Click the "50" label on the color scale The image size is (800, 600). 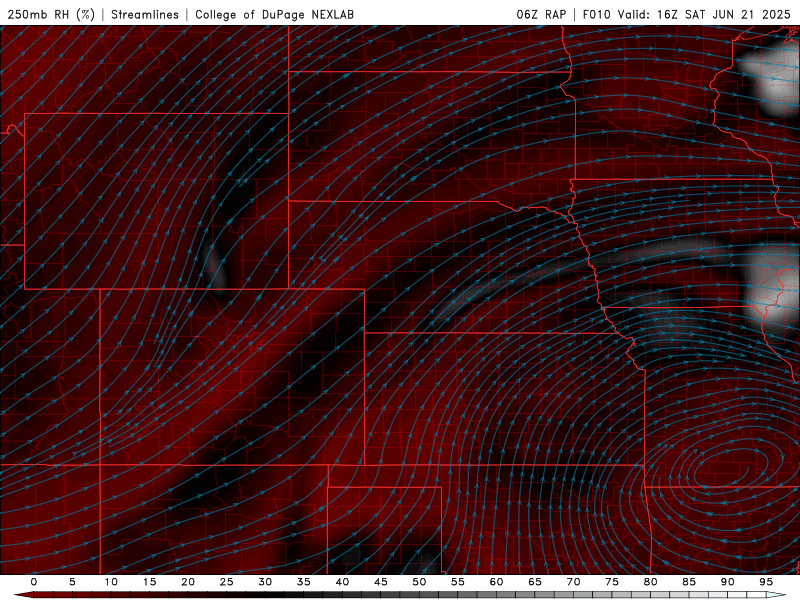[419, 582]
